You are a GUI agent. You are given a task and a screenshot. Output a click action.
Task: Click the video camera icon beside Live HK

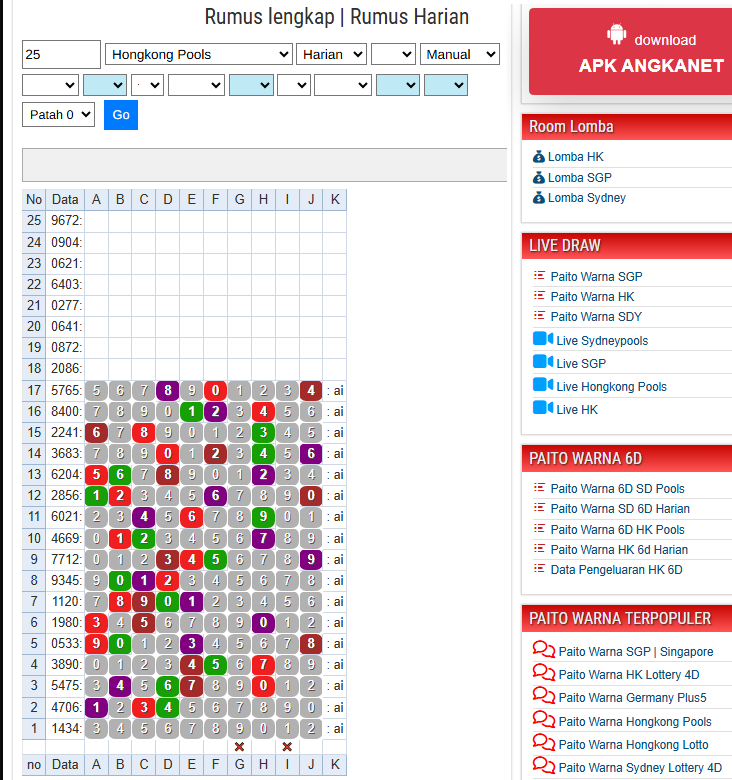(543, 408)
